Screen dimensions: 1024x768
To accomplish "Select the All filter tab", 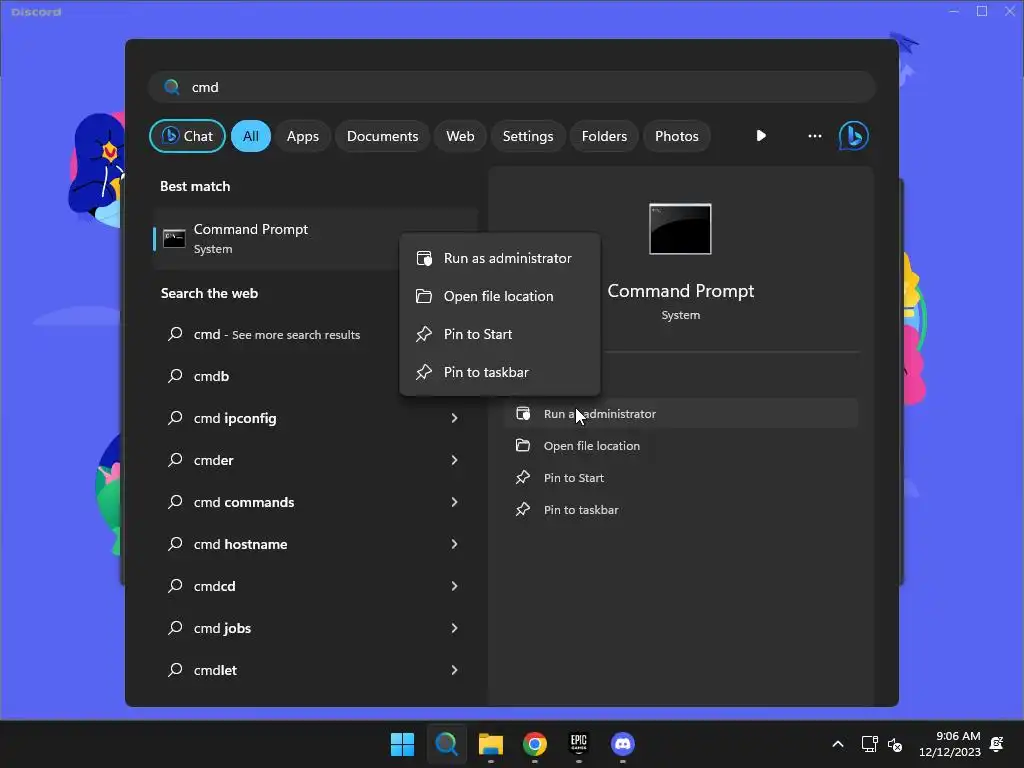I will point(251,136).
